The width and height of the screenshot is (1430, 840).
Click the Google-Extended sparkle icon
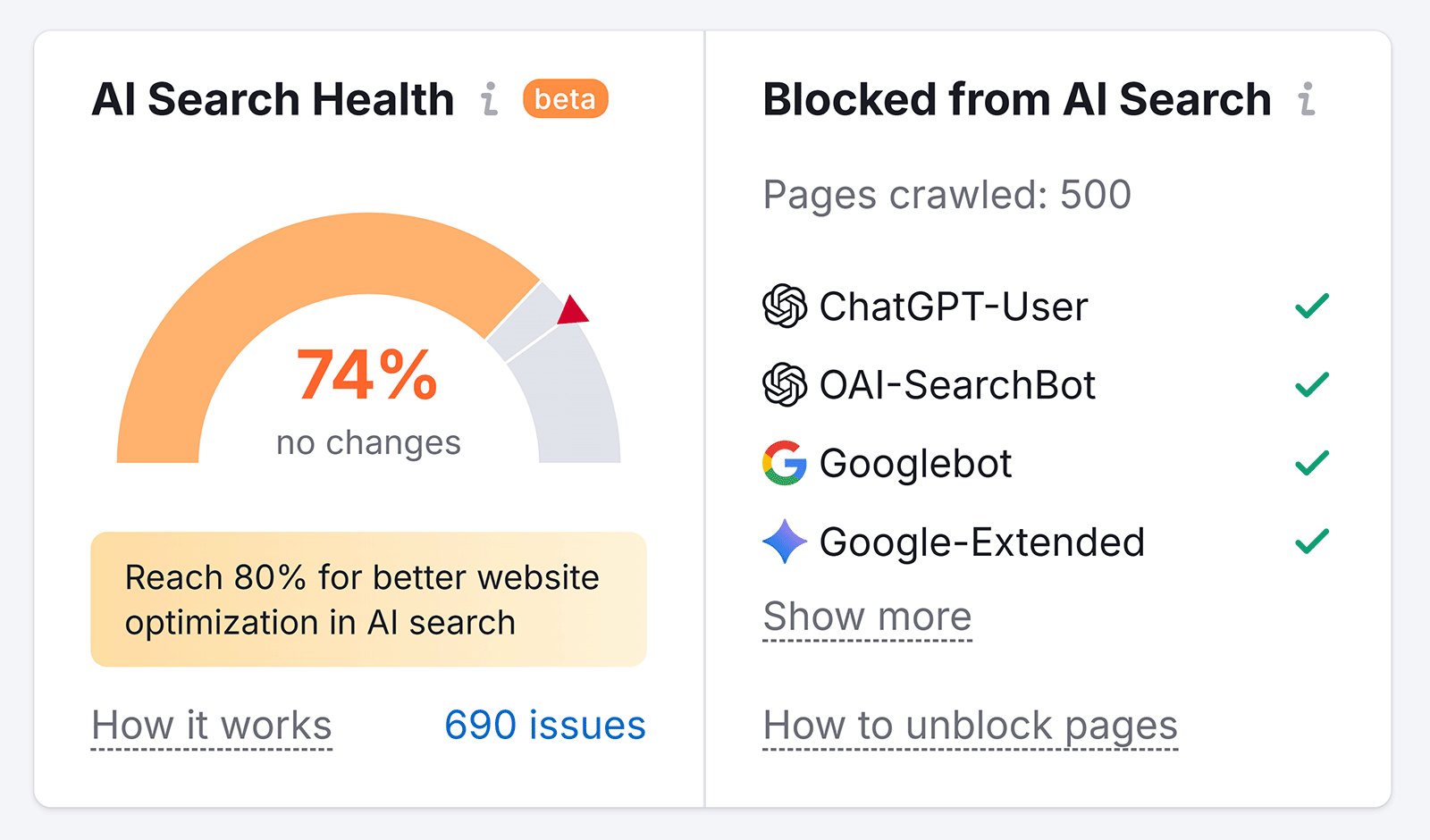pyautogui.click(x=785, y=541)
